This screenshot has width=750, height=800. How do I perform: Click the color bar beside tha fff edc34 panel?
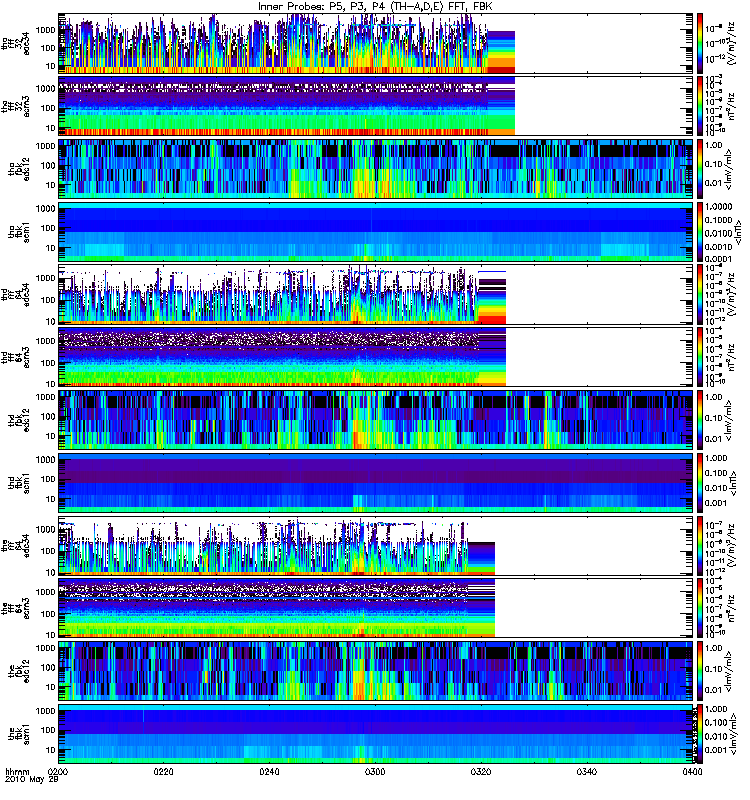click(x=700, y=43)
